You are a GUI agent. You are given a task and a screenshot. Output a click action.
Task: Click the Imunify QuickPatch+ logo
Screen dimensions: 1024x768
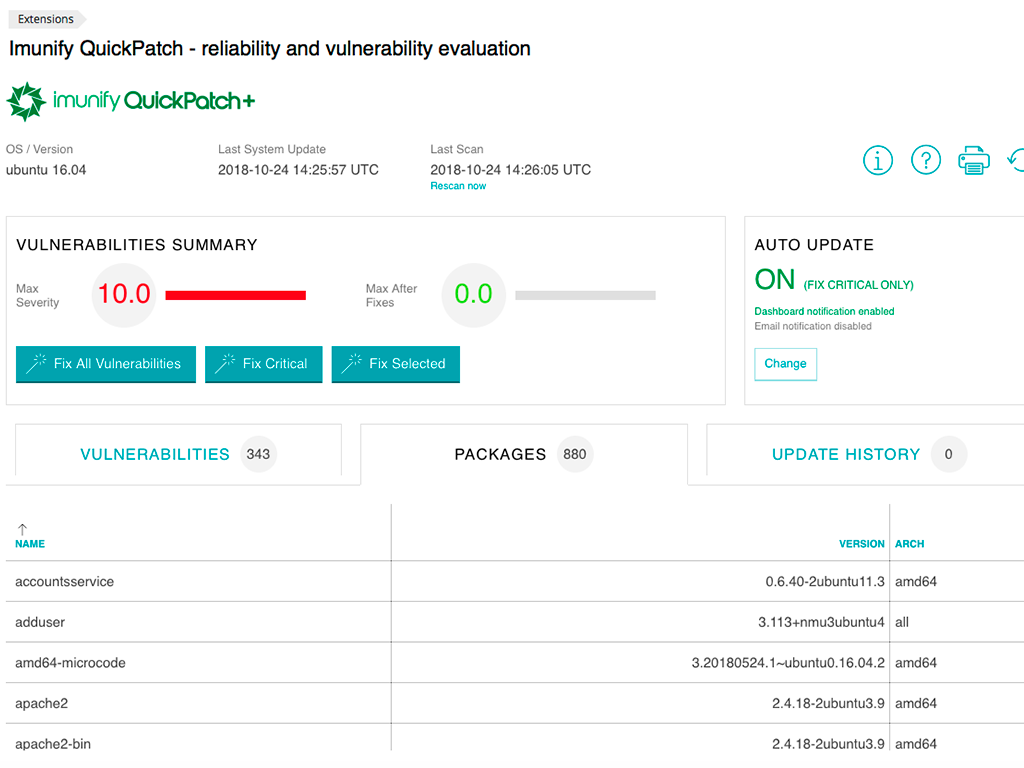[x=131, y=101]
